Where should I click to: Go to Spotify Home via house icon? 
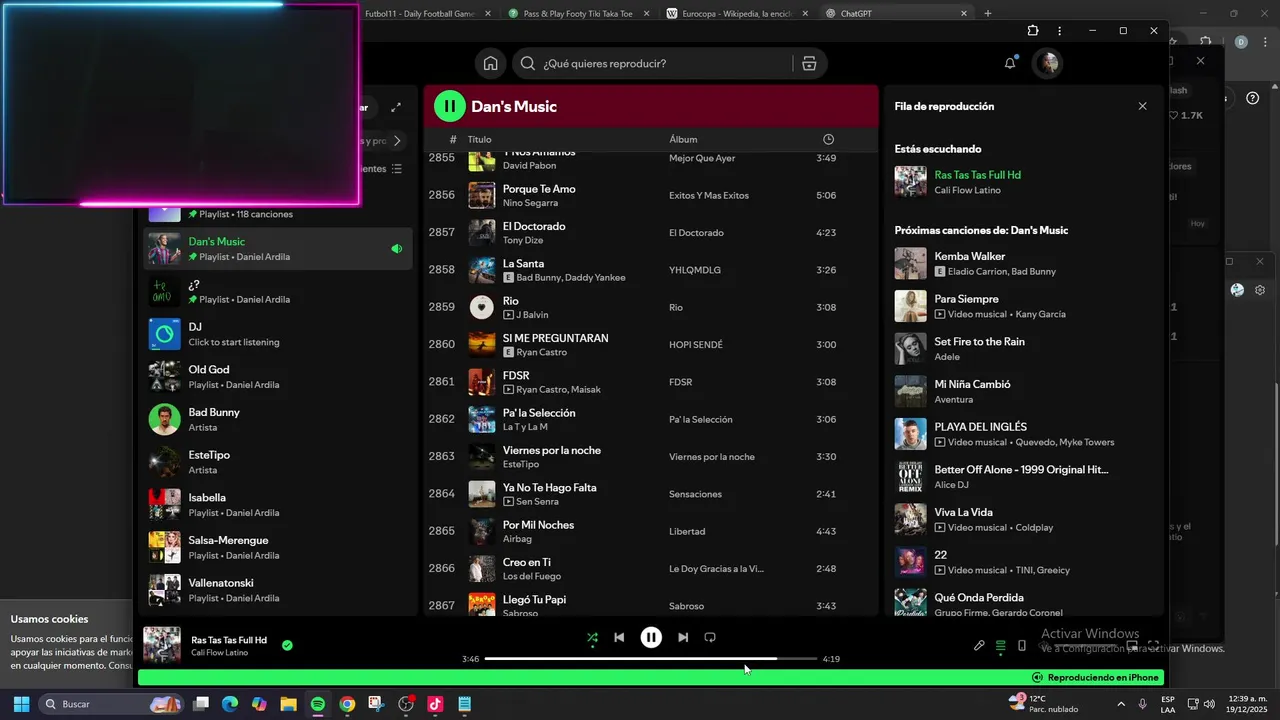490,63
